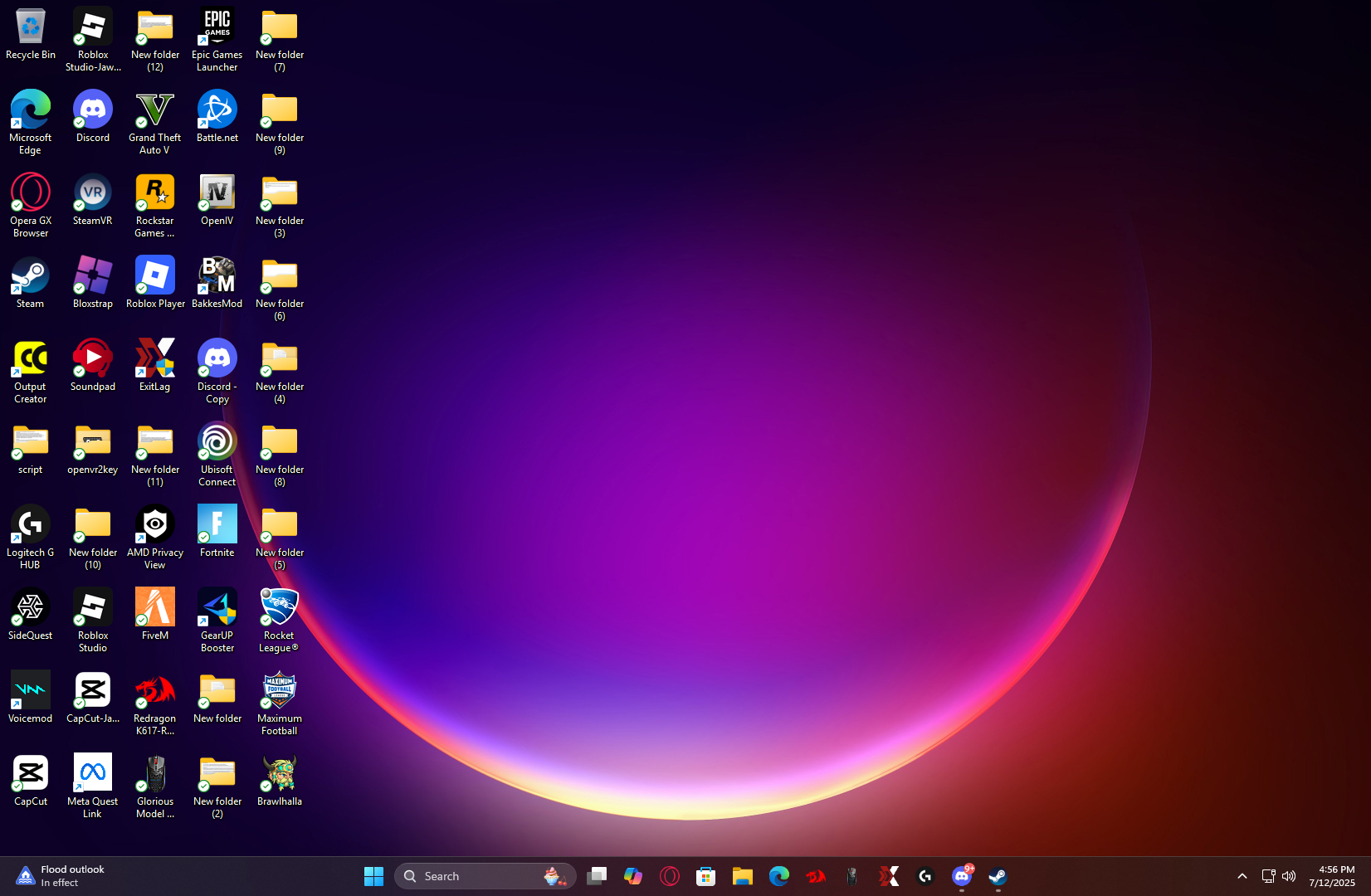Select the Bloxstrap desktop icon

click(93, 283)
